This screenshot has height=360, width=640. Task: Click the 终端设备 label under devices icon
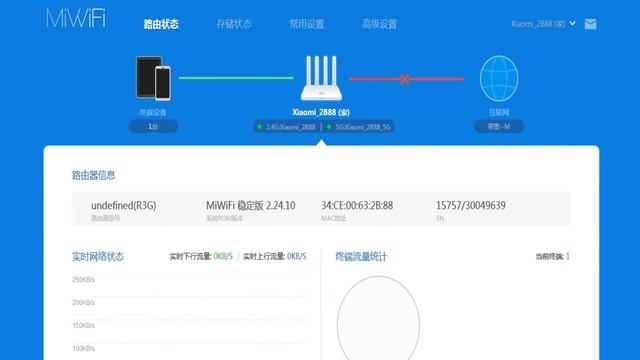(153, 112)
